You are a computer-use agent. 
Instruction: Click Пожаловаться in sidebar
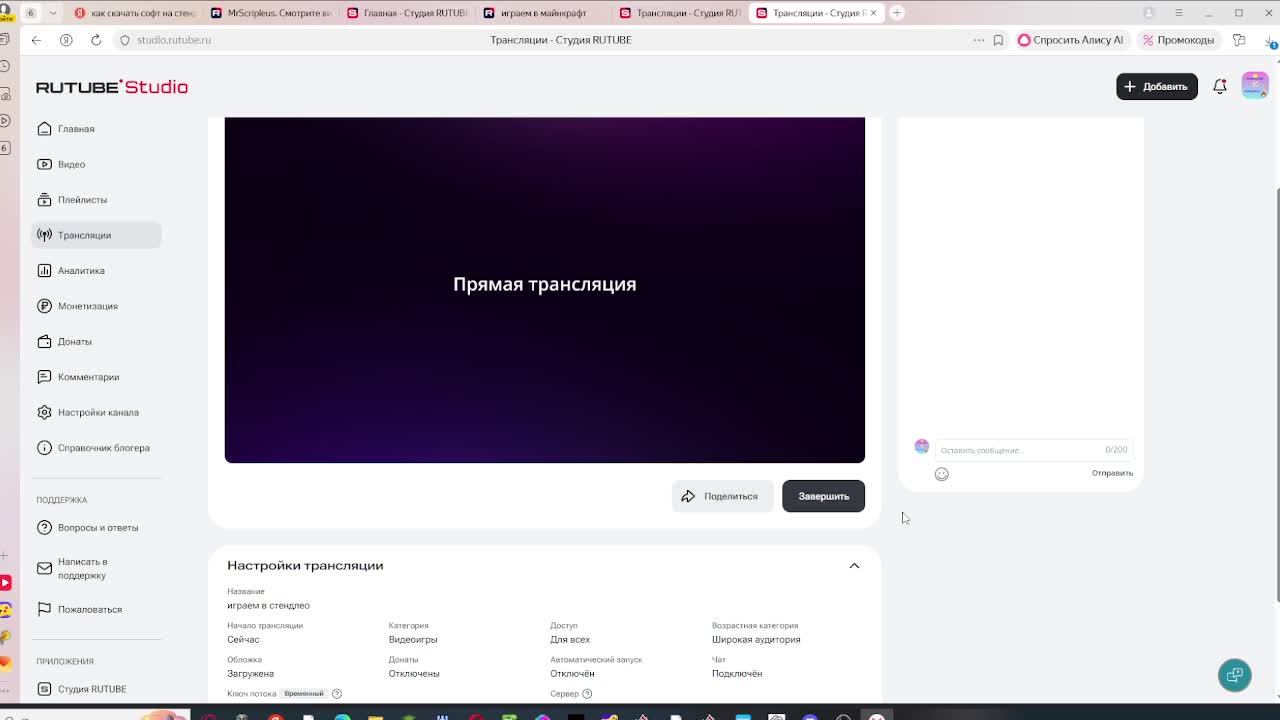click(96, 610)
